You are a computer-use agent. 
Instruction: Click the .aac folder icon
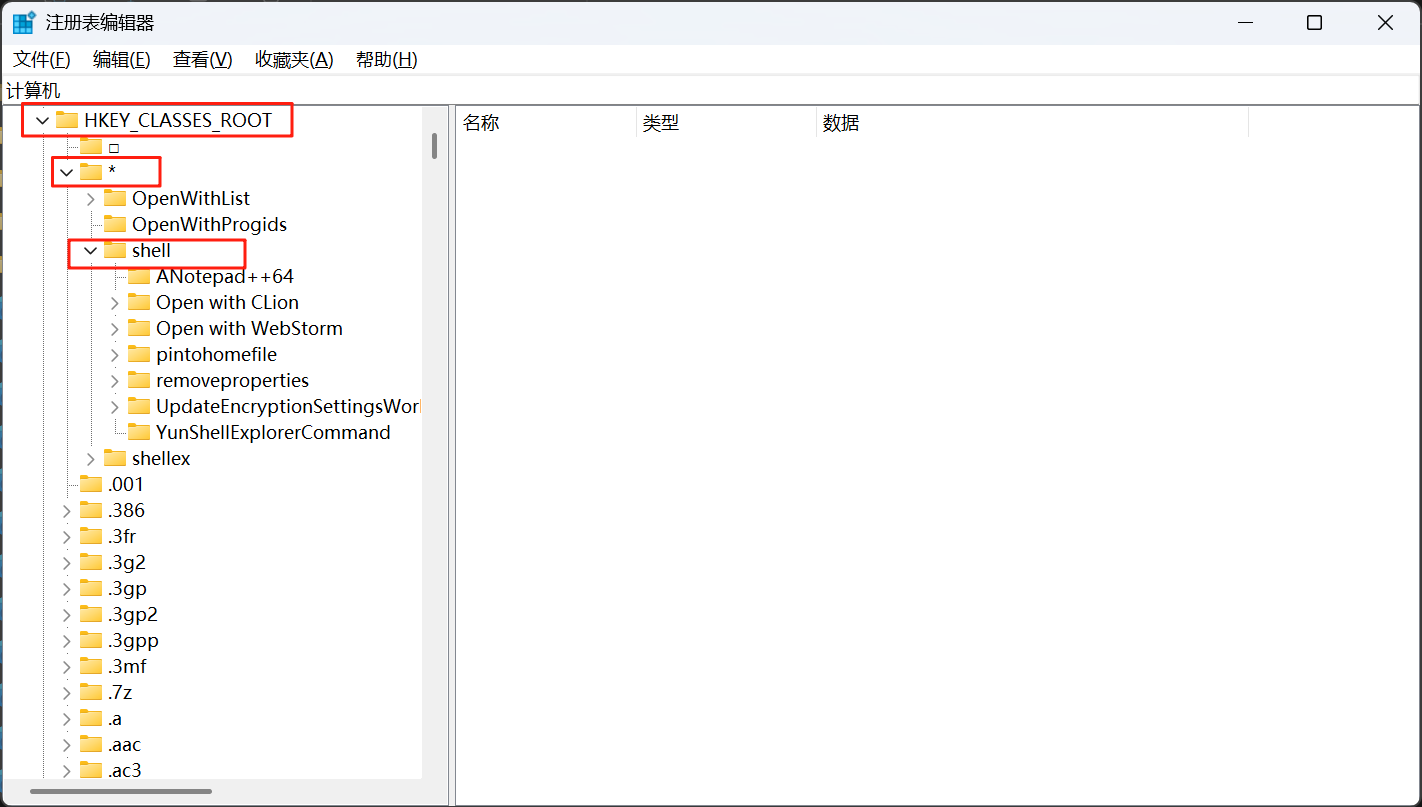[x=91, y=744]
